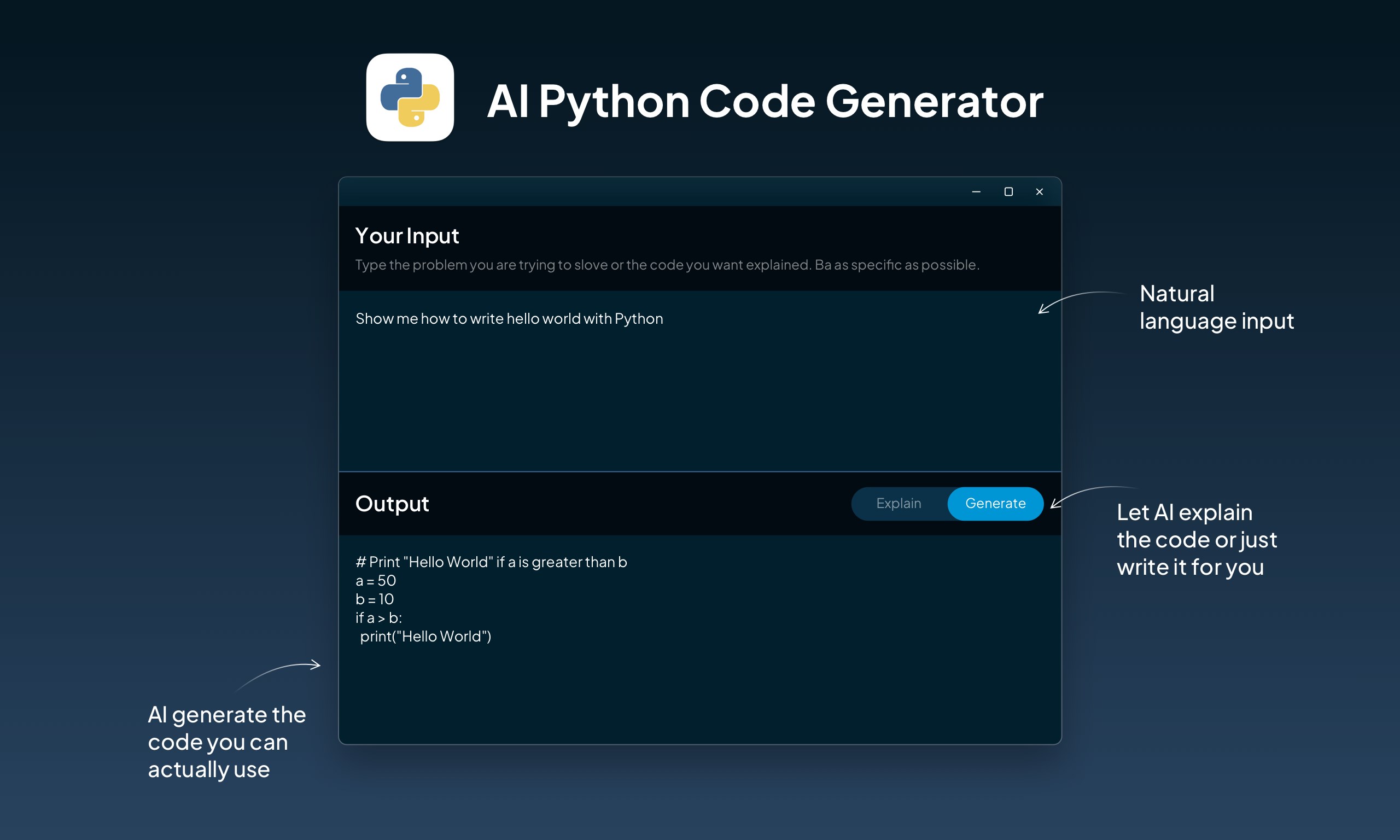
Task: Switch output mode to Explain
Action: tap(899, 503)
